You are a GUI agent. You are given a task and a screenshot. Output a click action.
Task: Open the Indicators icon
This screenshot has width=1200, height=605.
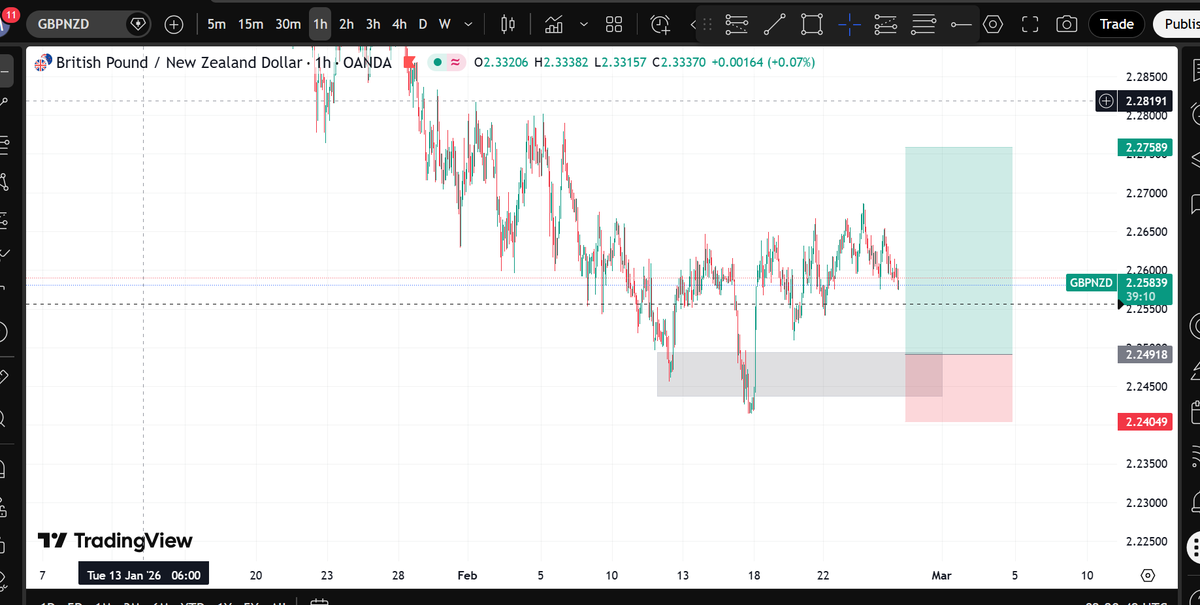(x=554, y=23)
